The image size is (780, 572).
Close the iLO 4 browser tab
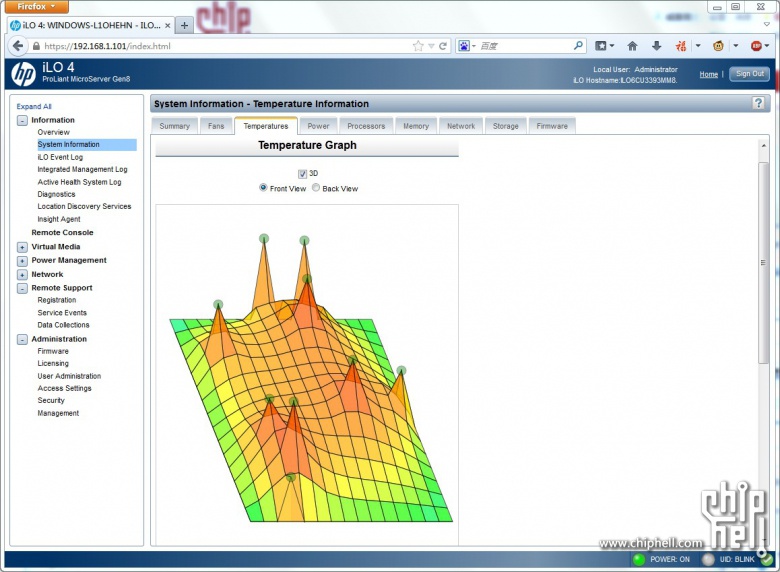click(x=168, y=25)
